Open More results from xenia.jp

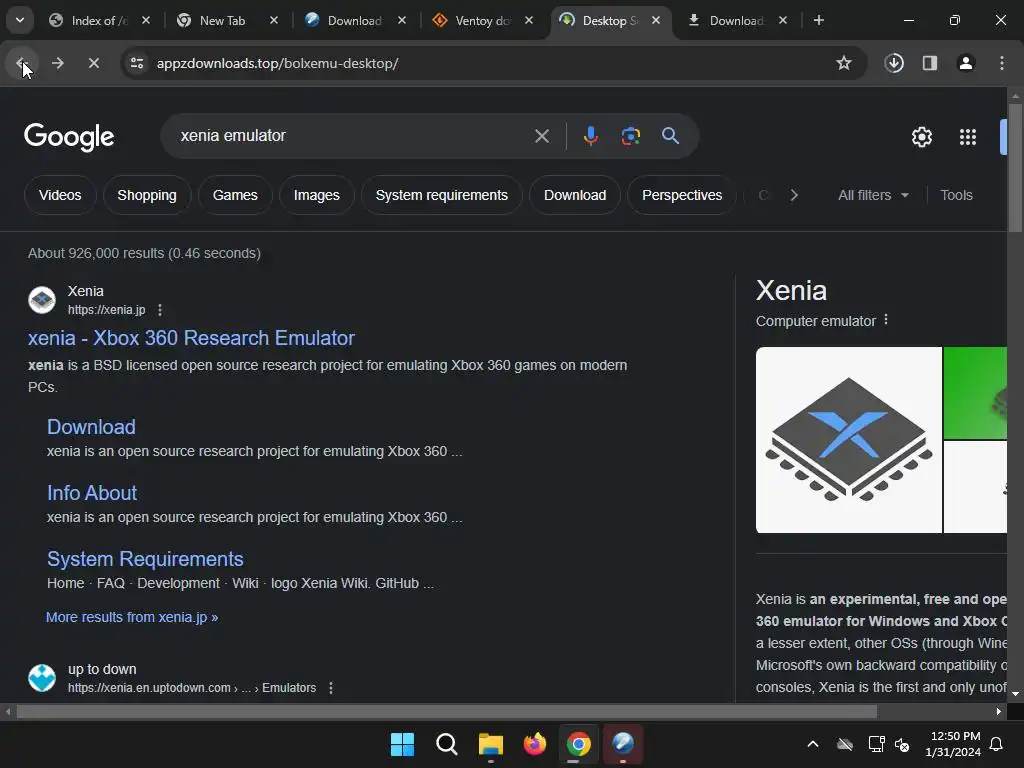click(132, 617)
